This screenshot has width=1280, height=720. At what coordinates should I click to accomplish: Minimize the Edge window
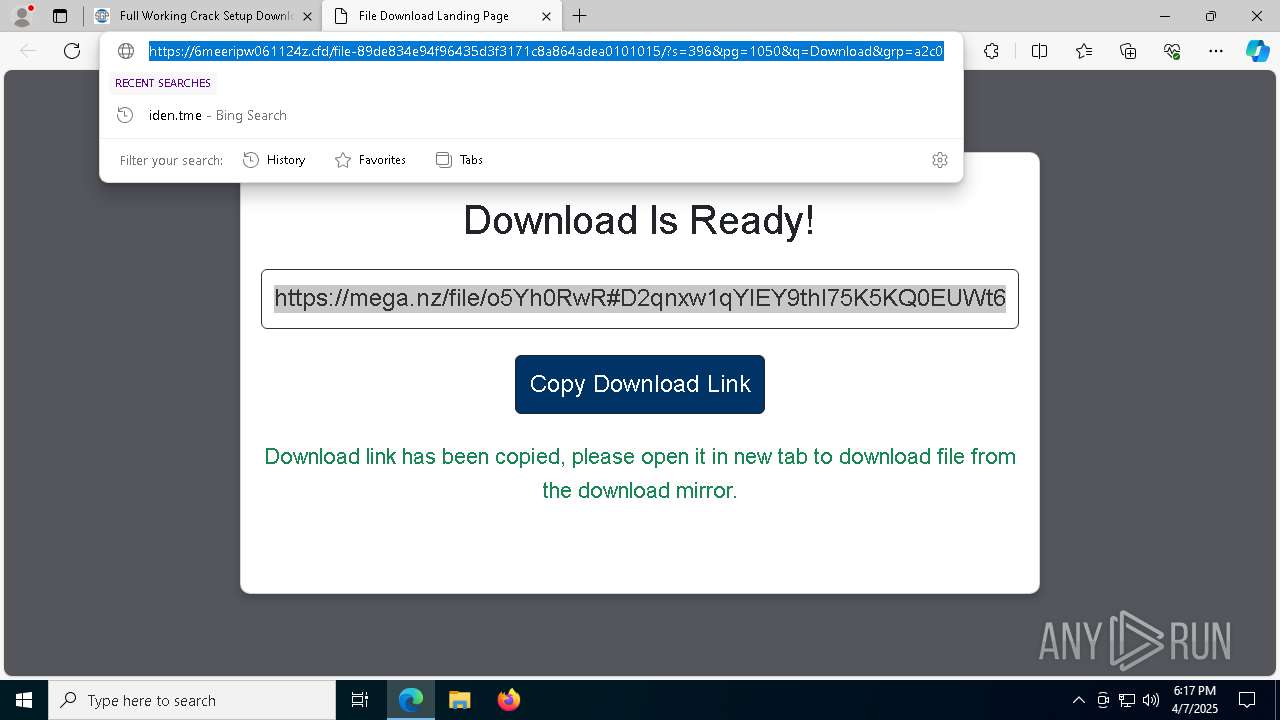point(1164,16)
